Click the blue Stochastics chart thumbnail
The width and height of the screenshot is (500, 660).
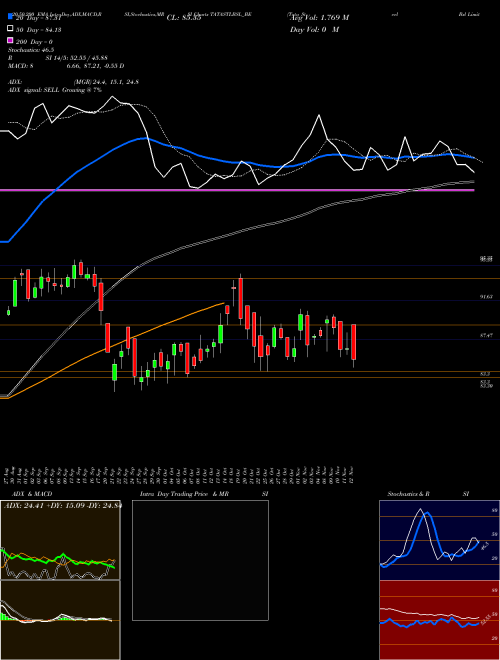[x=439, y=540]
